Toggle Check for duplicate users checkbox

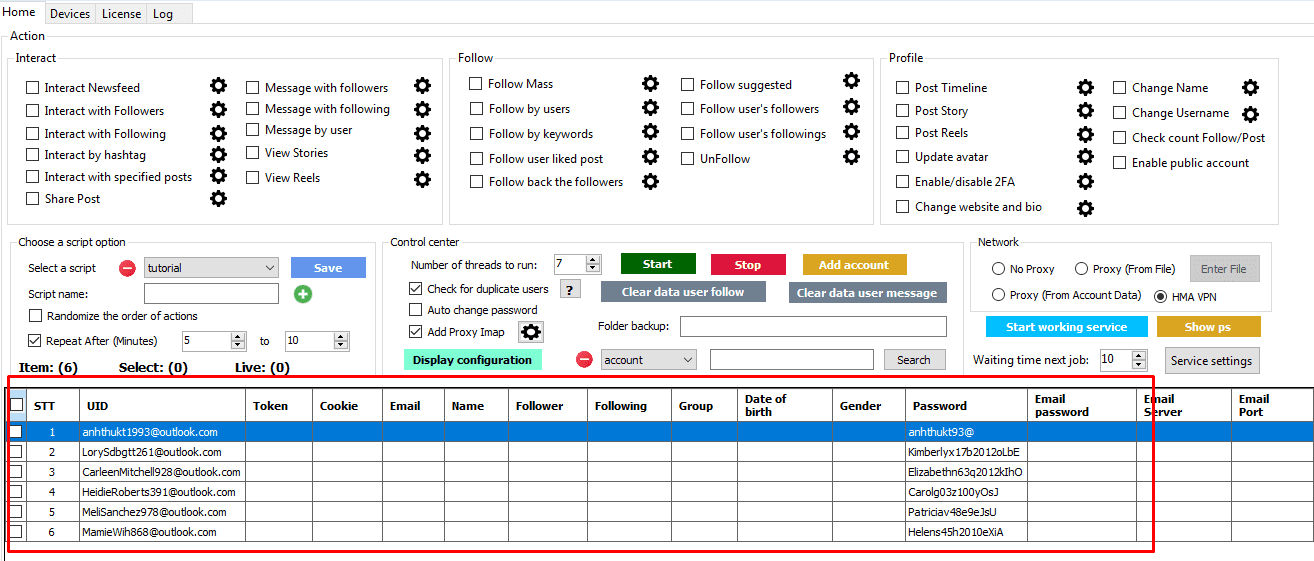[416, 289]
